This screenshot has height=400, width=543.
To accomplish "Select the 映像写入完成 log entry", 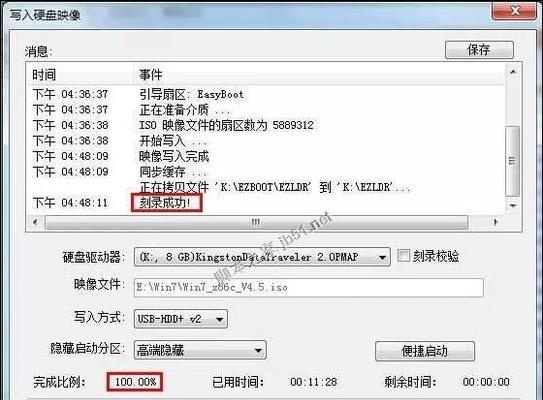I will (x=174, y=157).
